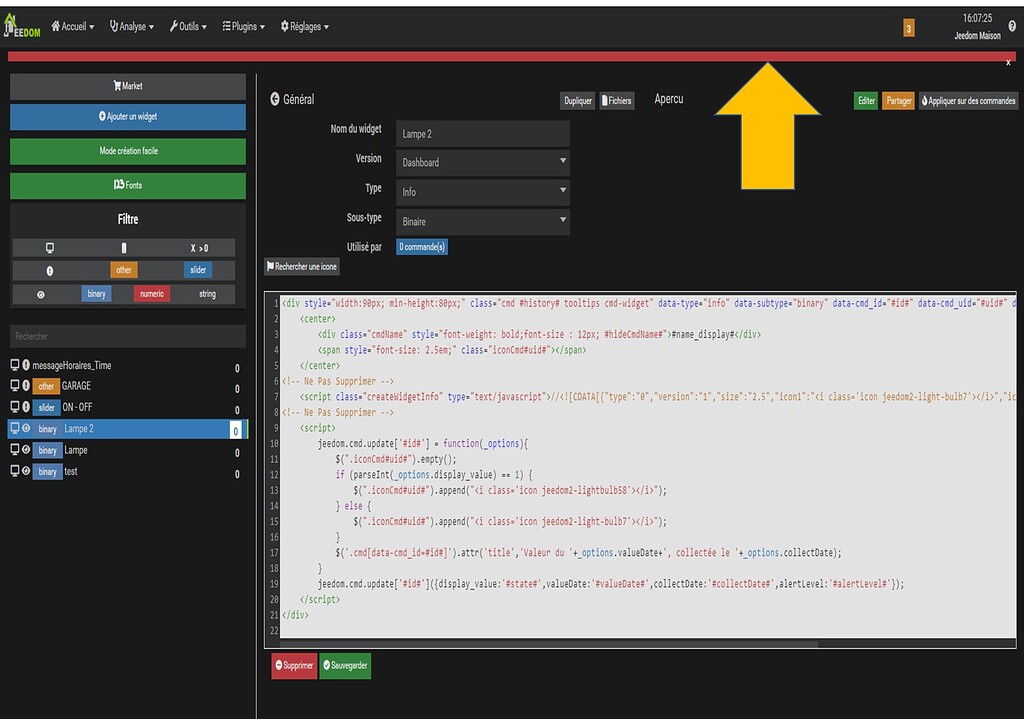Select the test binary widget
1024x719 pixels.
(71, 471)
